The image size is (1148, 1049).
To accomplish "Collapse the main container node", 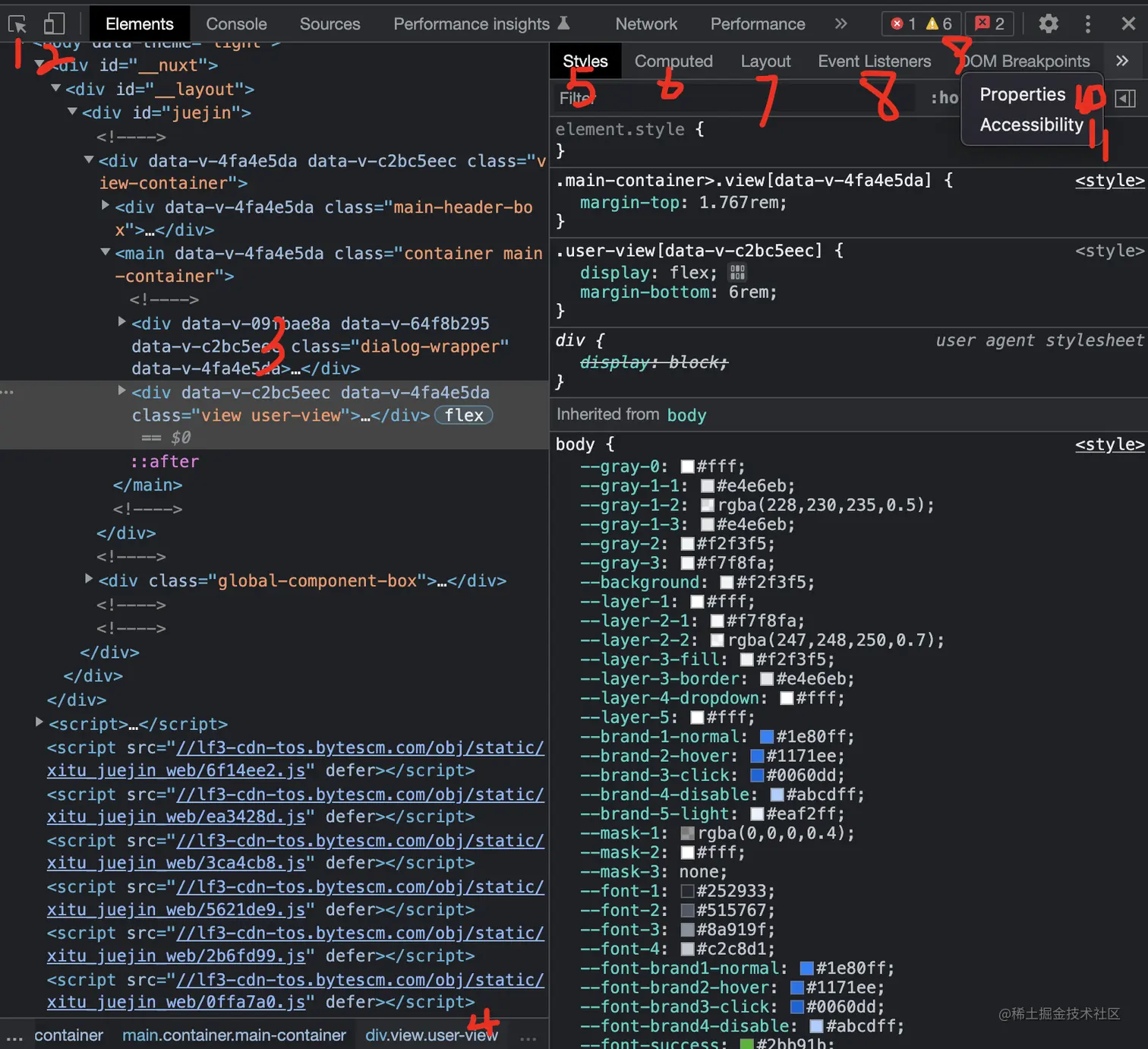I will (106, 251).
